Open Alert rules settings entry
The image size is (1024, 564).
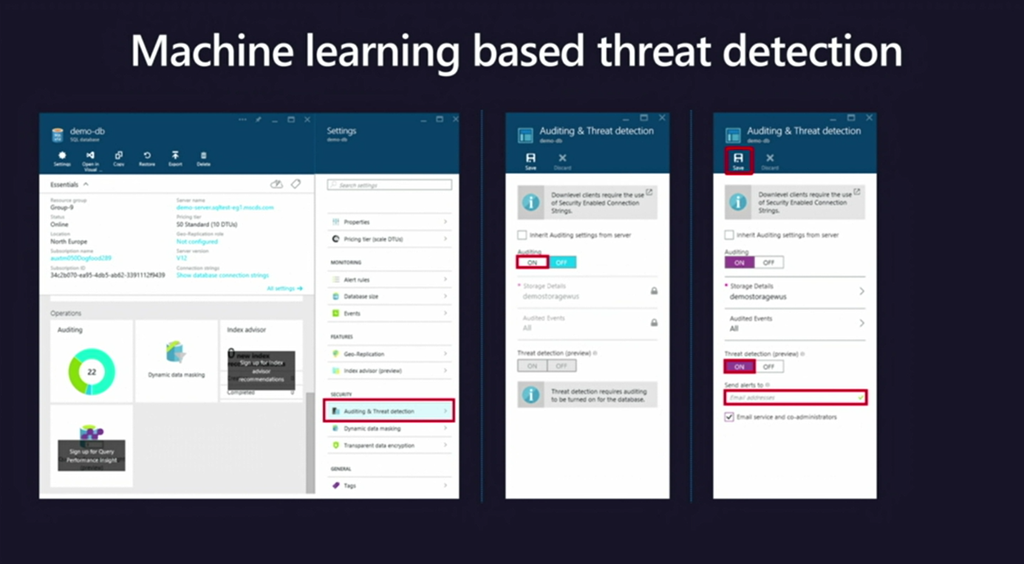pyautogui.click(x=390, y=279)
